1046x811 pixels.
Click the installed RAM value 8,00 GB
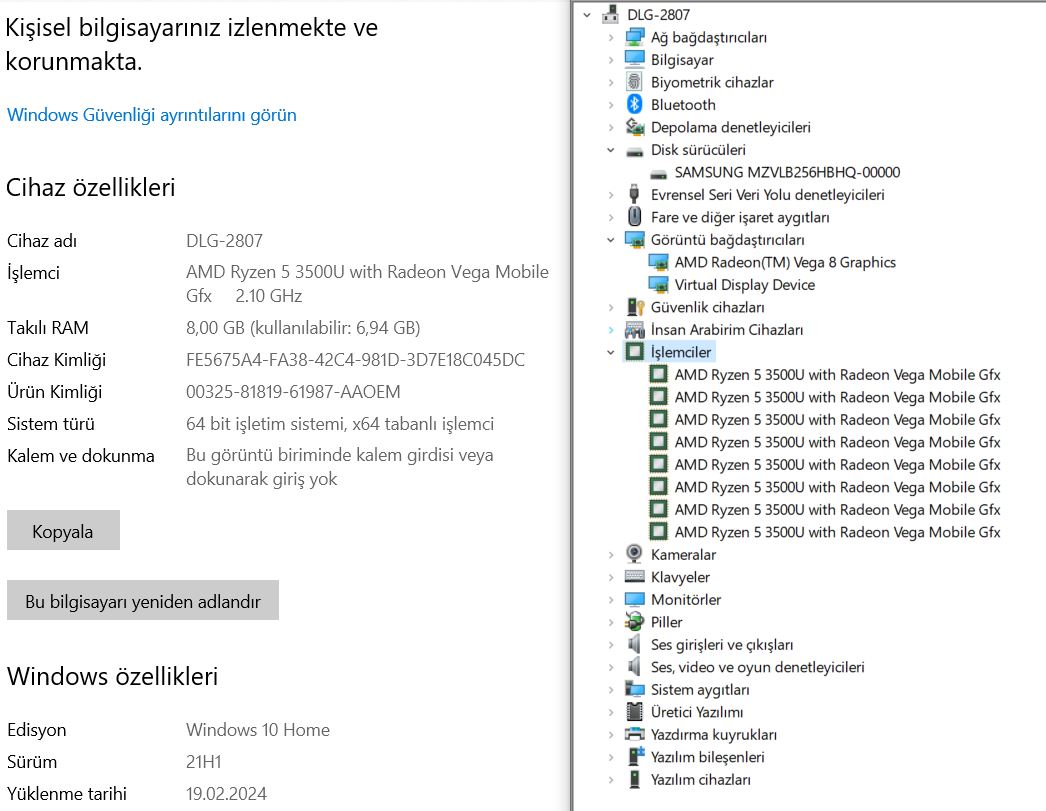pyautogui.click(x=303, y=328)
